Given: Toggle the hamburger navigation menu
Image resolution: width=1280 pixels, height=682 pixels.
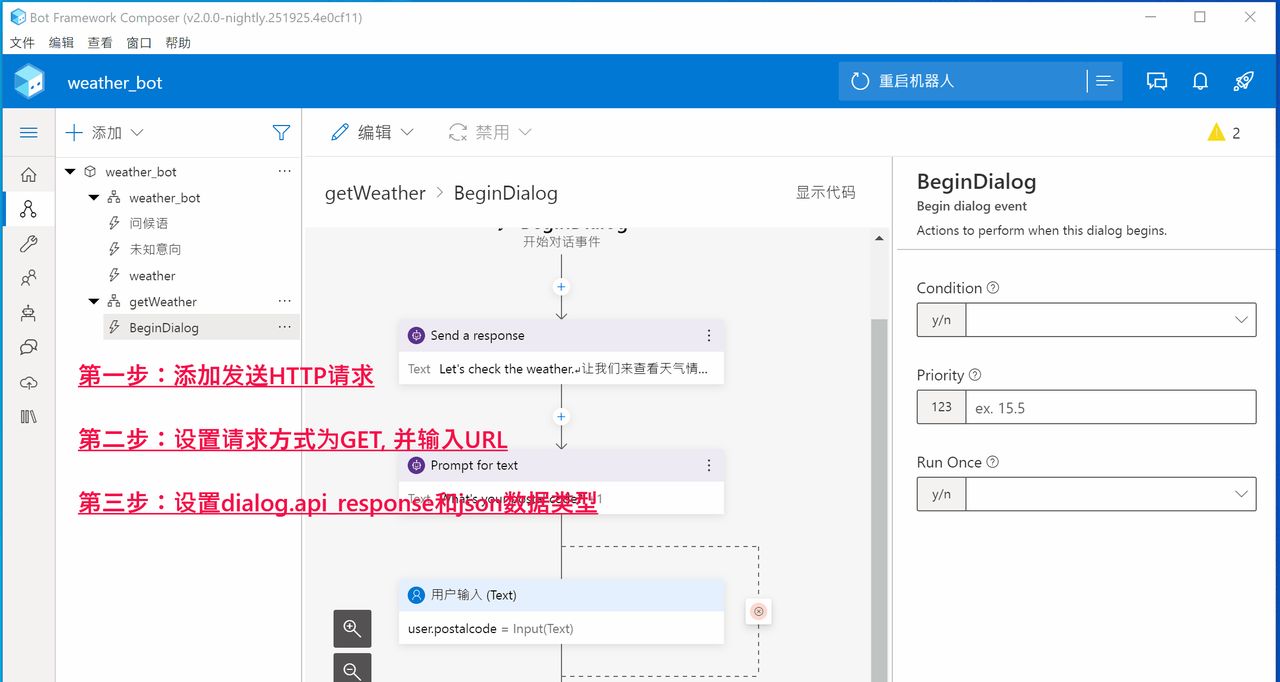Looking at the screenshot, I should 28,133.
